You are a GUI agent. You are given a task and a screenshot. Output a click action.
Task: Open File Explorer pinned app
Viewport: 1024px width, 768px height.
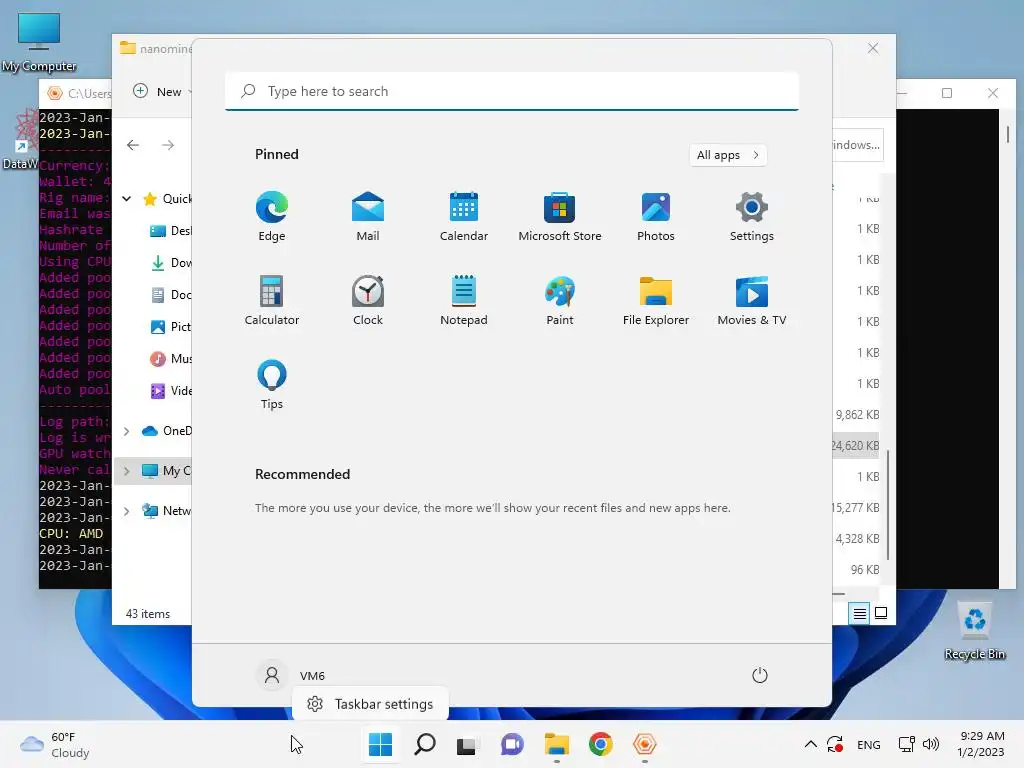pyautogui.click(x=656, y=300)
